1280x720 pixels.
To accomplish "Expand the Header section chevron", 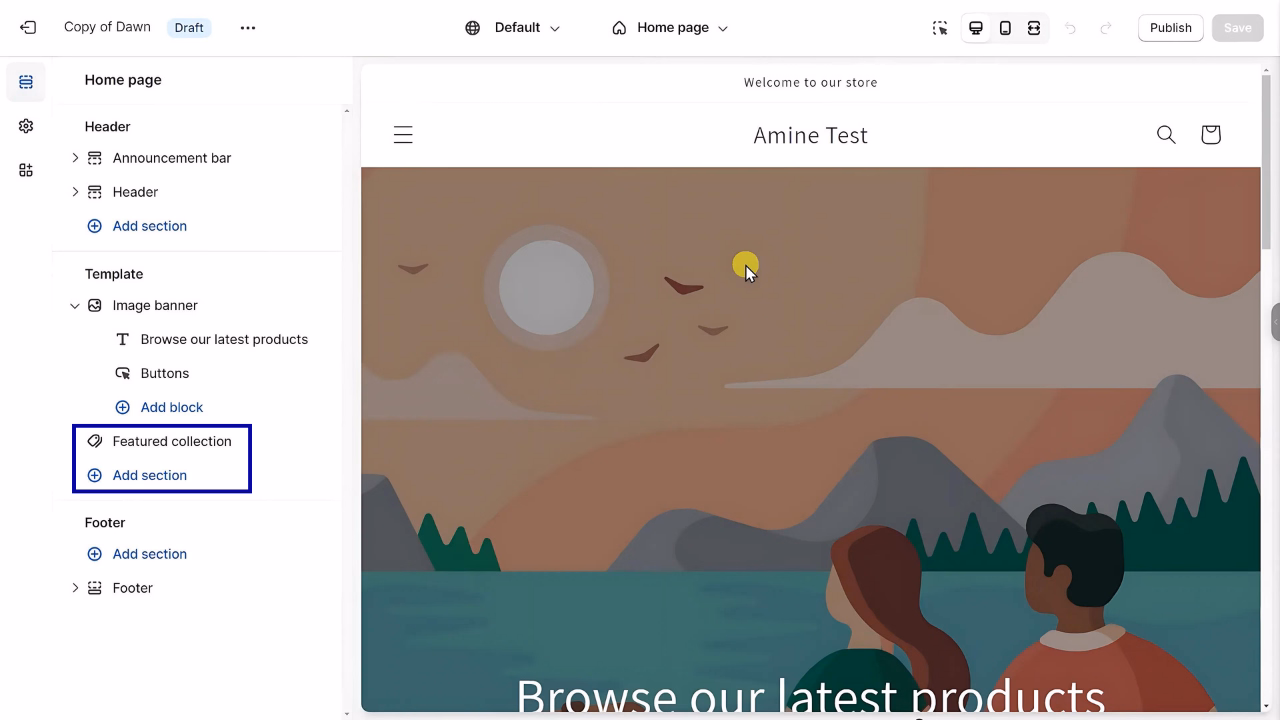I will [75, 192].
